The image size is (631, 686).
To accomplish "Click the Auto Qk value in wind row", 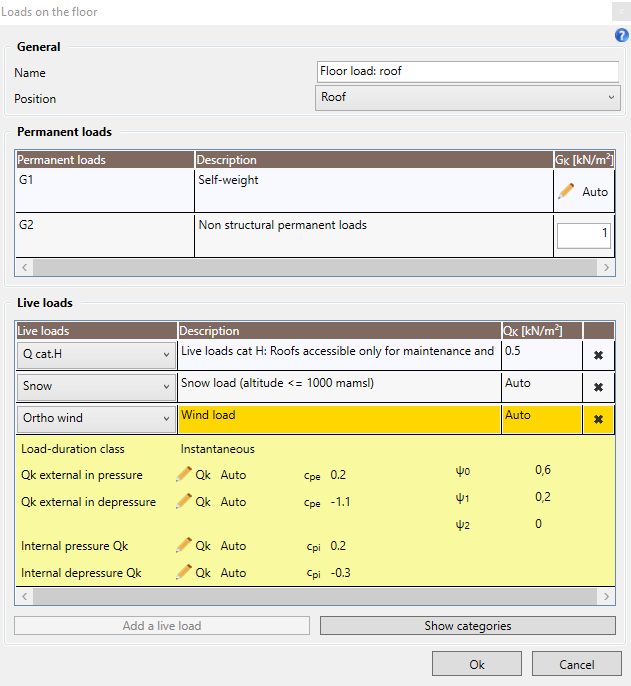I will (x=542, y=419).
